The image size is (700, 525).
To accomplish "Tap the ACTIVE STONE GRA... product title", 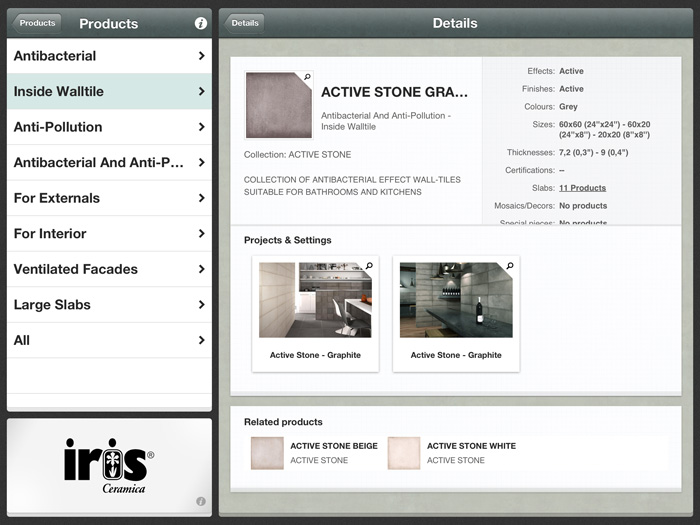I will click(394, 92).
